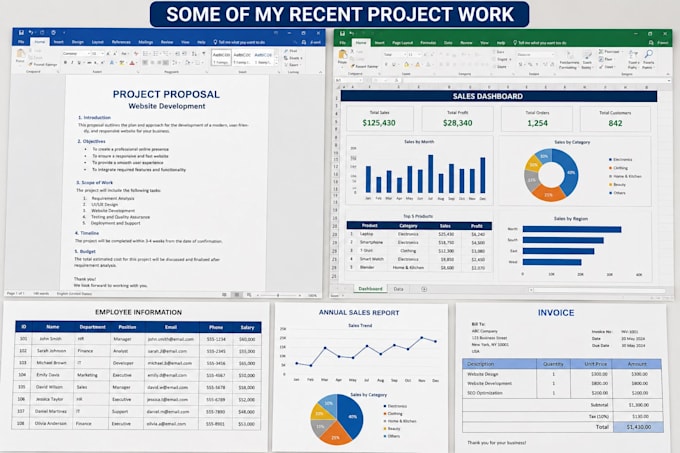This screenshot has width=680, height=453.
Task: Open the Word File menu
Action: 21,42
